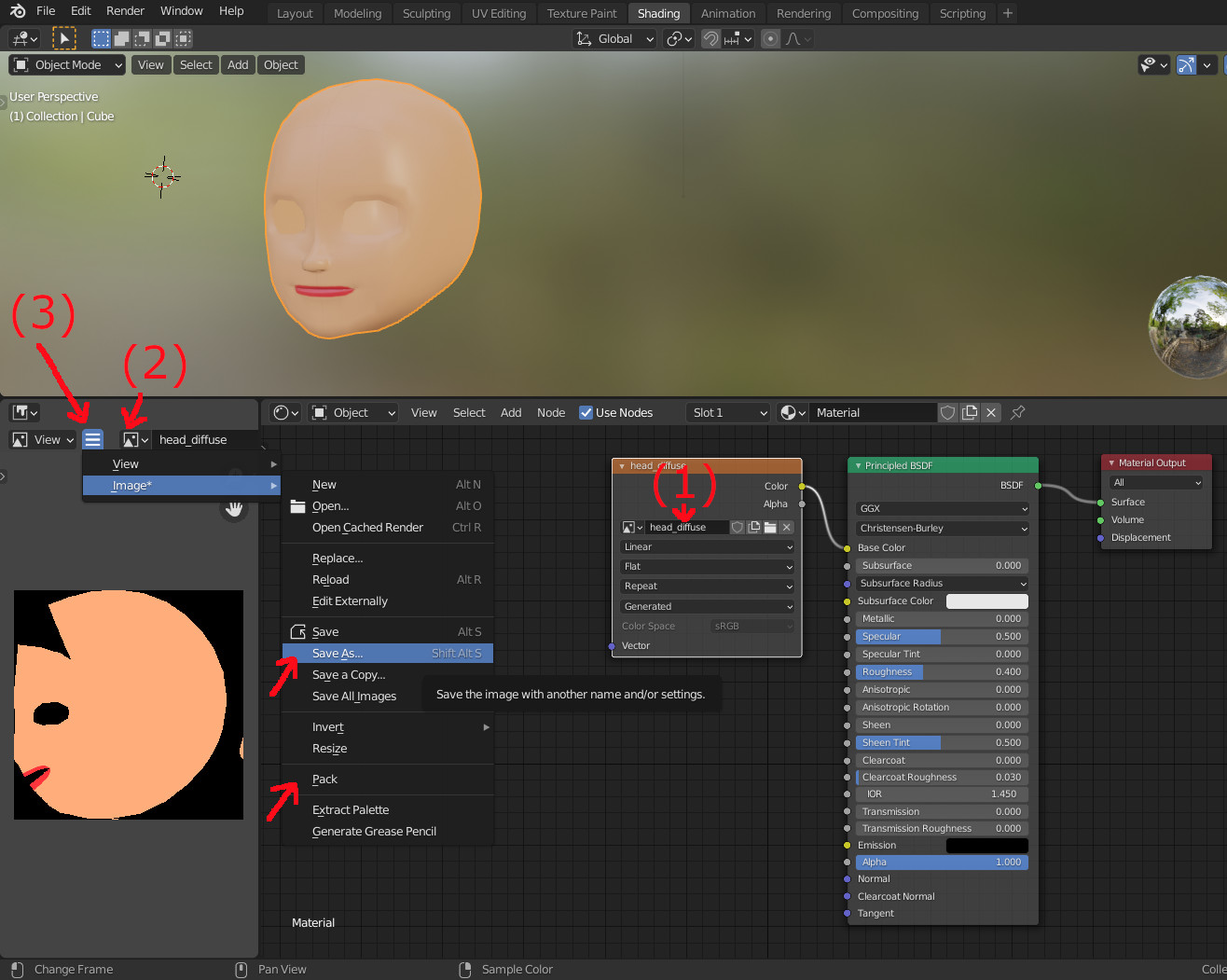Click the proportional editing icon in the header
Viewport: 1227px width, 980px height.
(x=771, y=39)
